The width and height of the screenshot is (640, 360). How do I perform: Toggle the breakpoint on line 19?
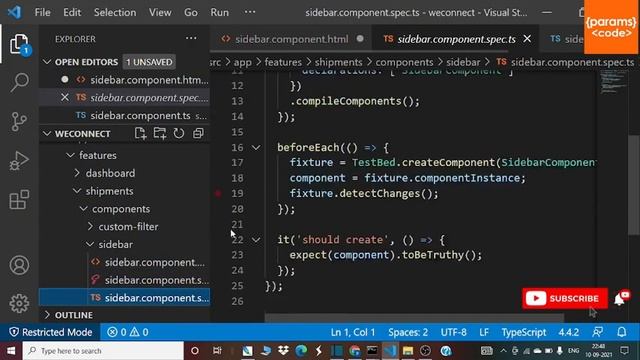(218, 193)
